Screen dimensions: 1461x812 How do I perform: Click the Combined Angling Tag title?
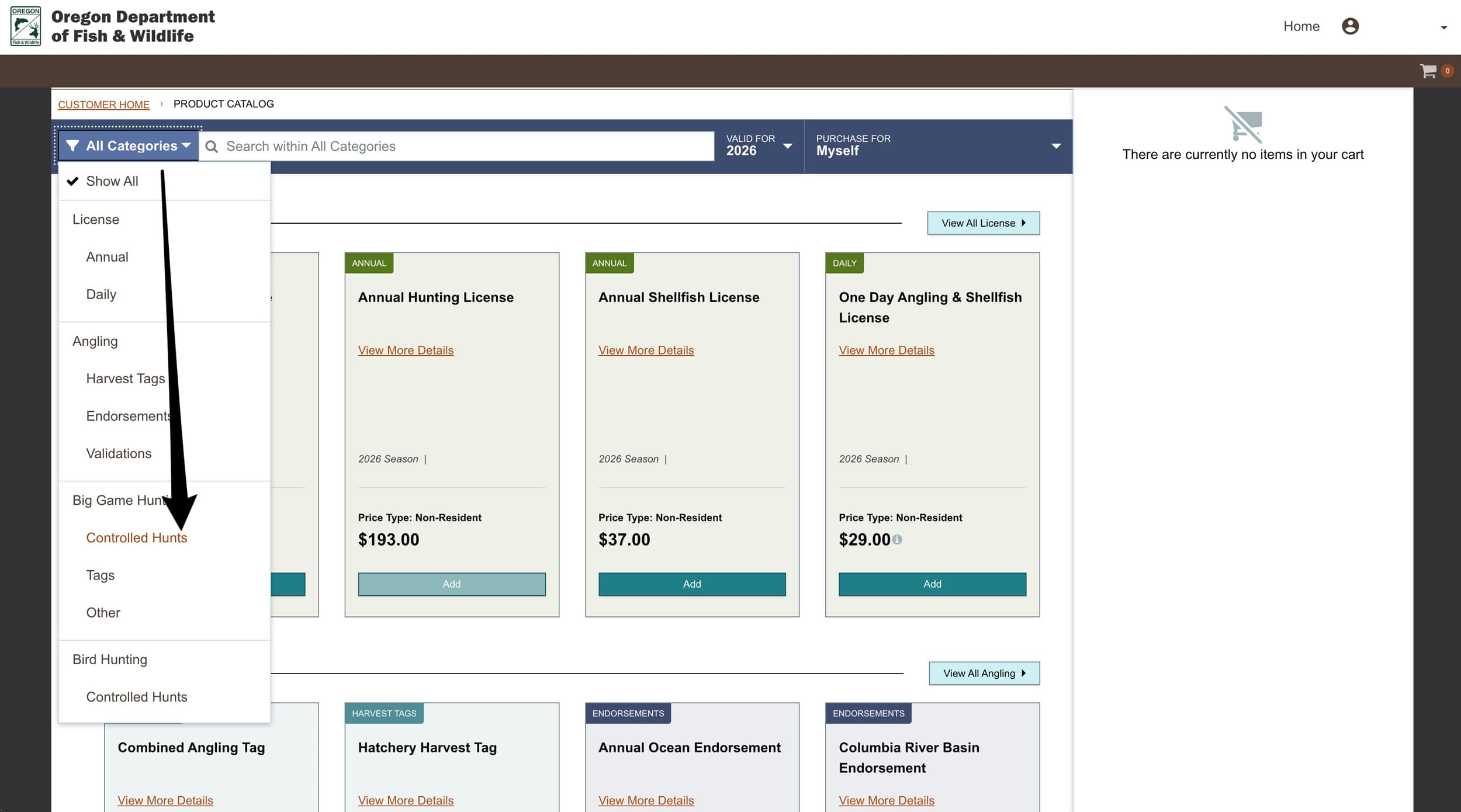pos(191,748)
